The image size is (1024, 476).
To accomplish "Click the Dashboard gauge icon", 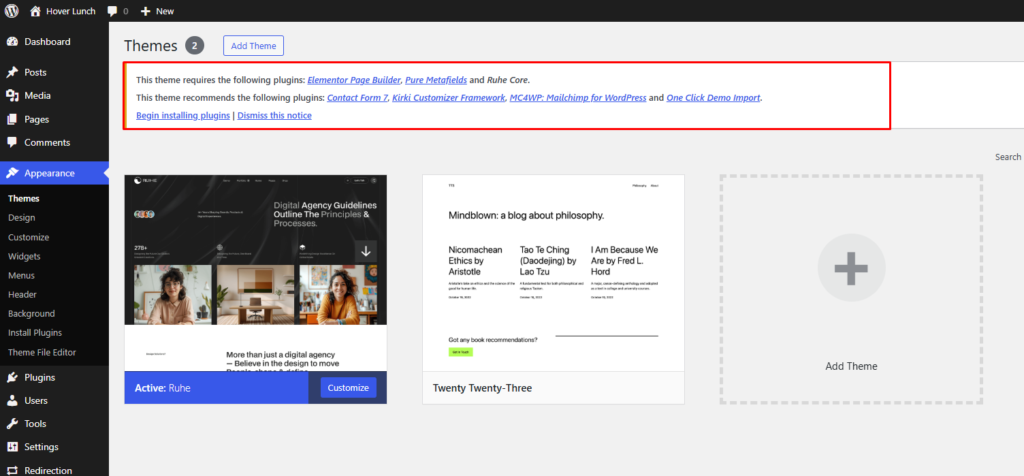I will [12, 42].
